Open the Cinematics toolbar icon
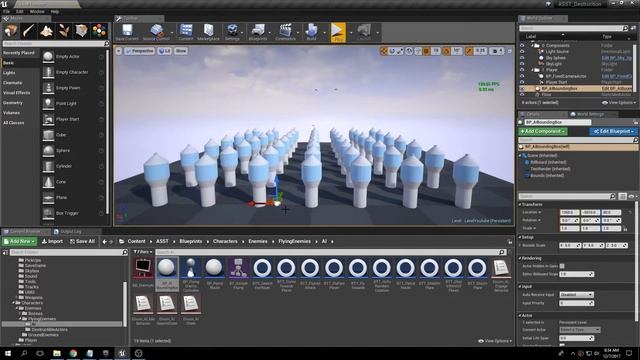This screenshot has height=360, width=640. (x=285, y=32)
